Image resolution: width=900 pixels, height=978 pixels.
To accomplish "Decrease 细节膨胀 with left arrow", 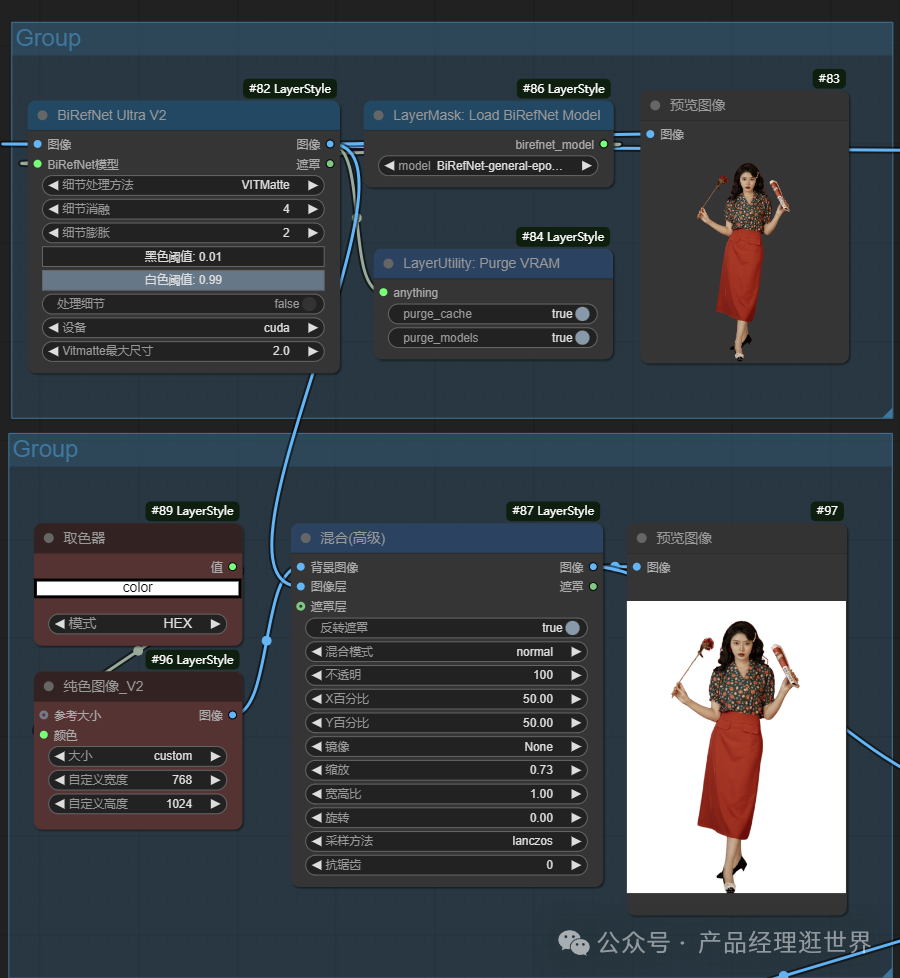I will (x=54, y=233).
